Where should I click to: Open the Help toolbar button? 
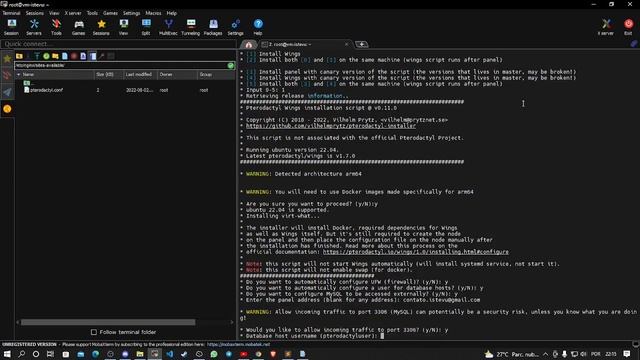click(258, 27)
